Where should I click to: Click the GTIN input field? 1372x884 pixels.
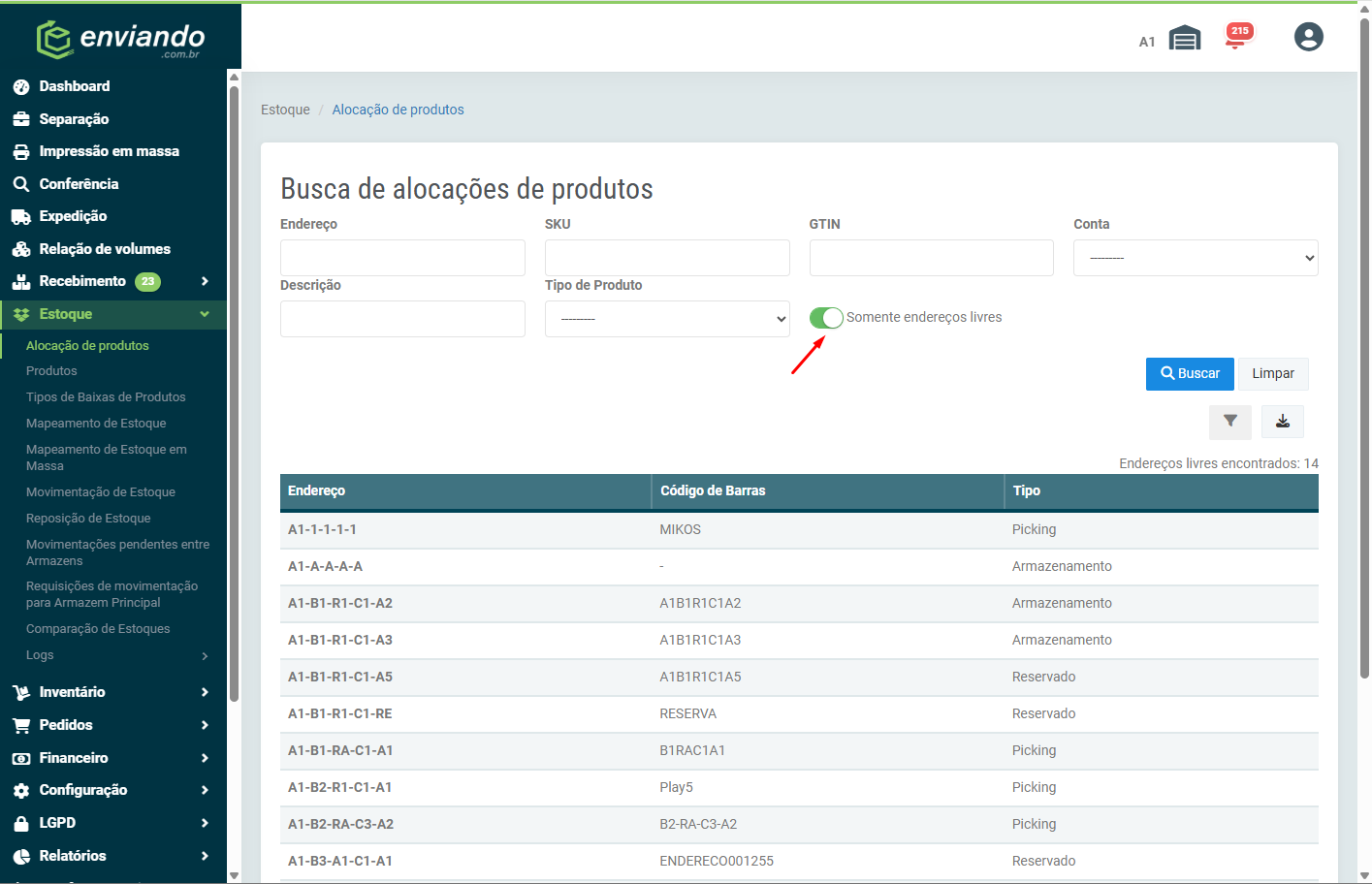click(x=931, y=258)
